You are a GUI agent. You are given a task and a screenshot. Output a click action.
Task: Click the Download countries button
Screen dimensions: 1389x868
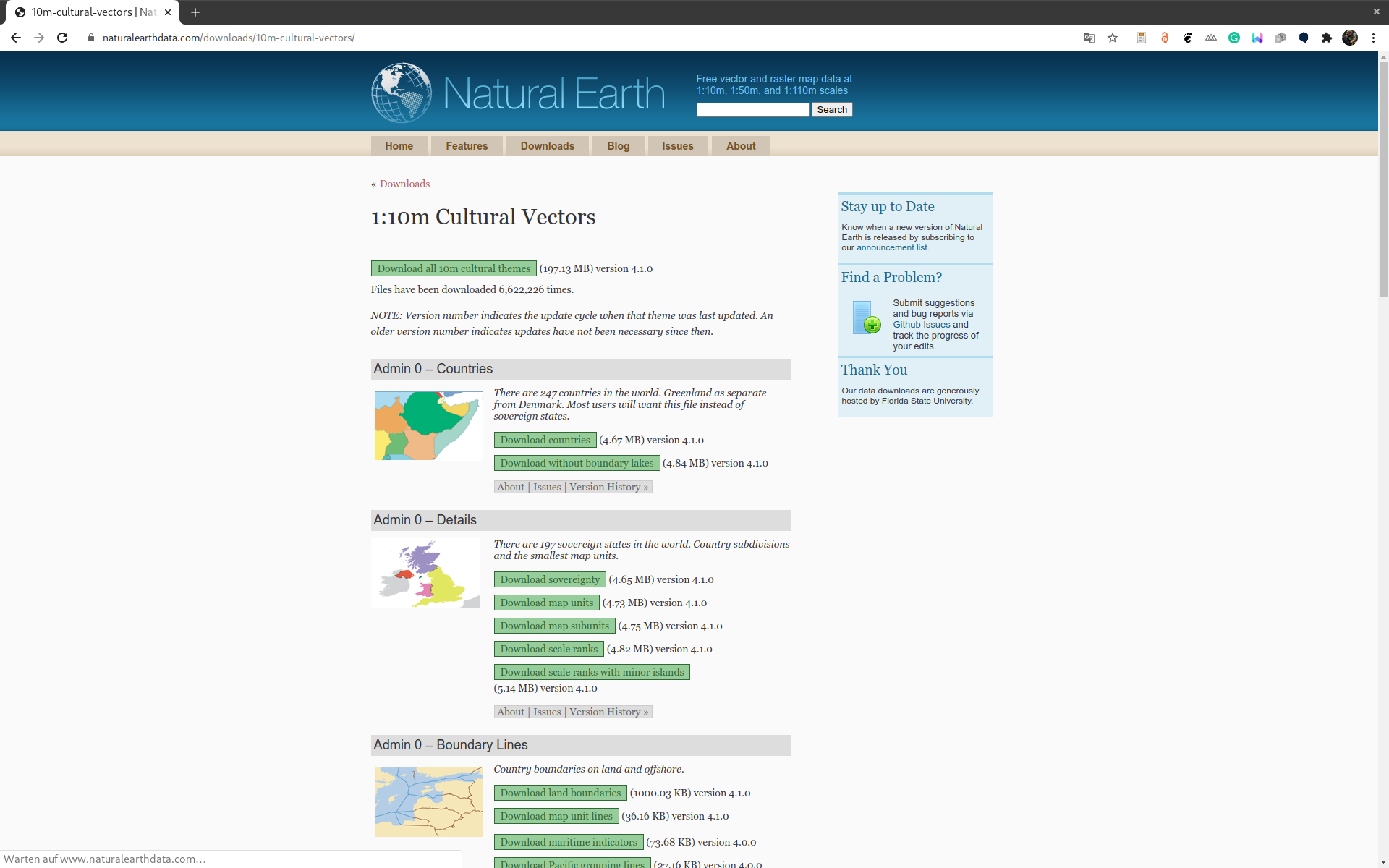pyautogui.click(x=545, y=440)
